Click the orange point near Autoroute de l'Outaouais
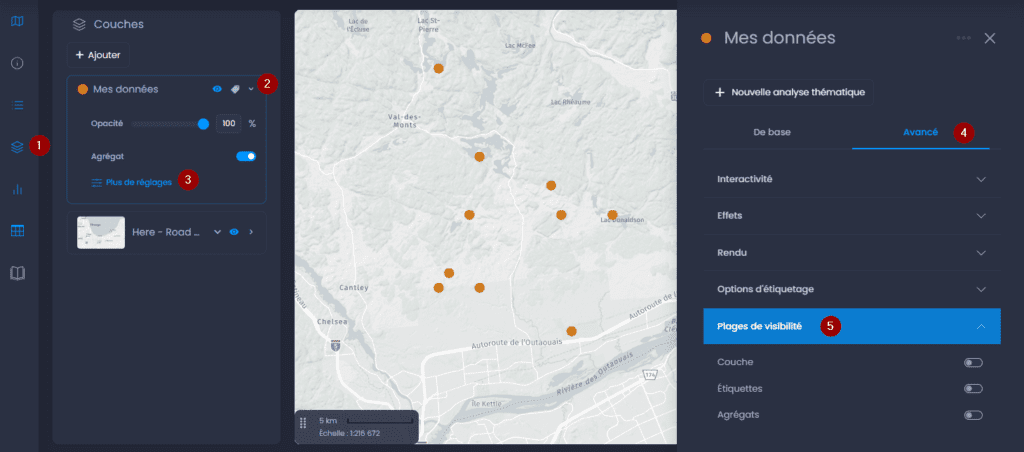This screenshot has height=452, width=1024. tap(571, 331)
